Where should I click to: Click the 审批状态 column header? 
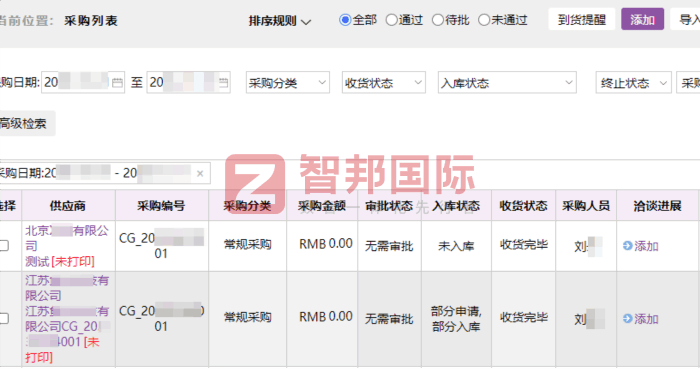coord(389,206)
